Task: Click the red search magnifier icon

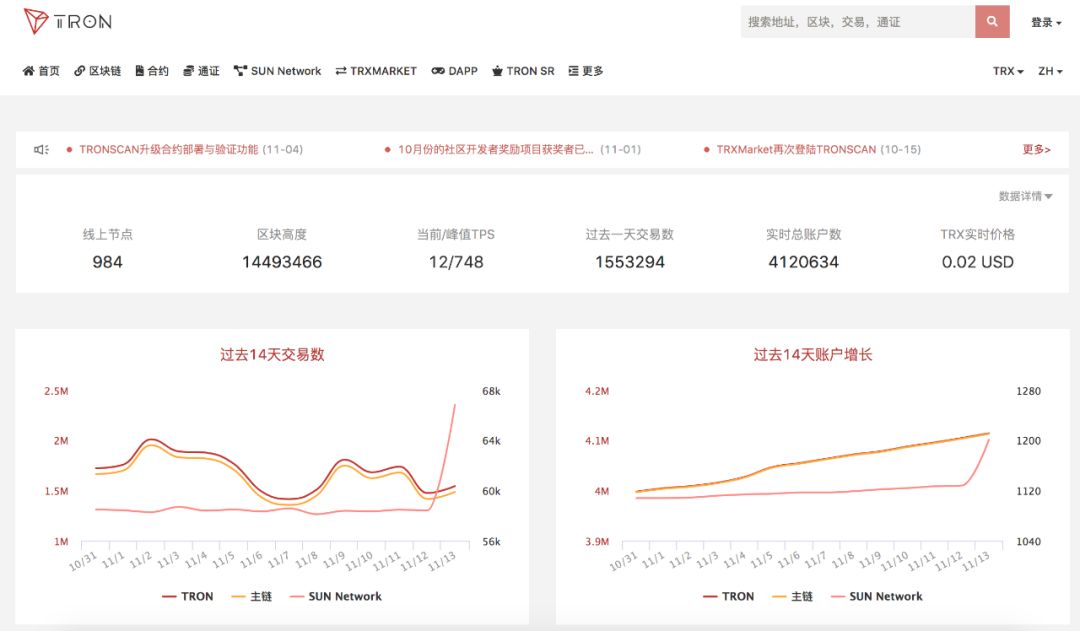Action: [x=992, y=21]
